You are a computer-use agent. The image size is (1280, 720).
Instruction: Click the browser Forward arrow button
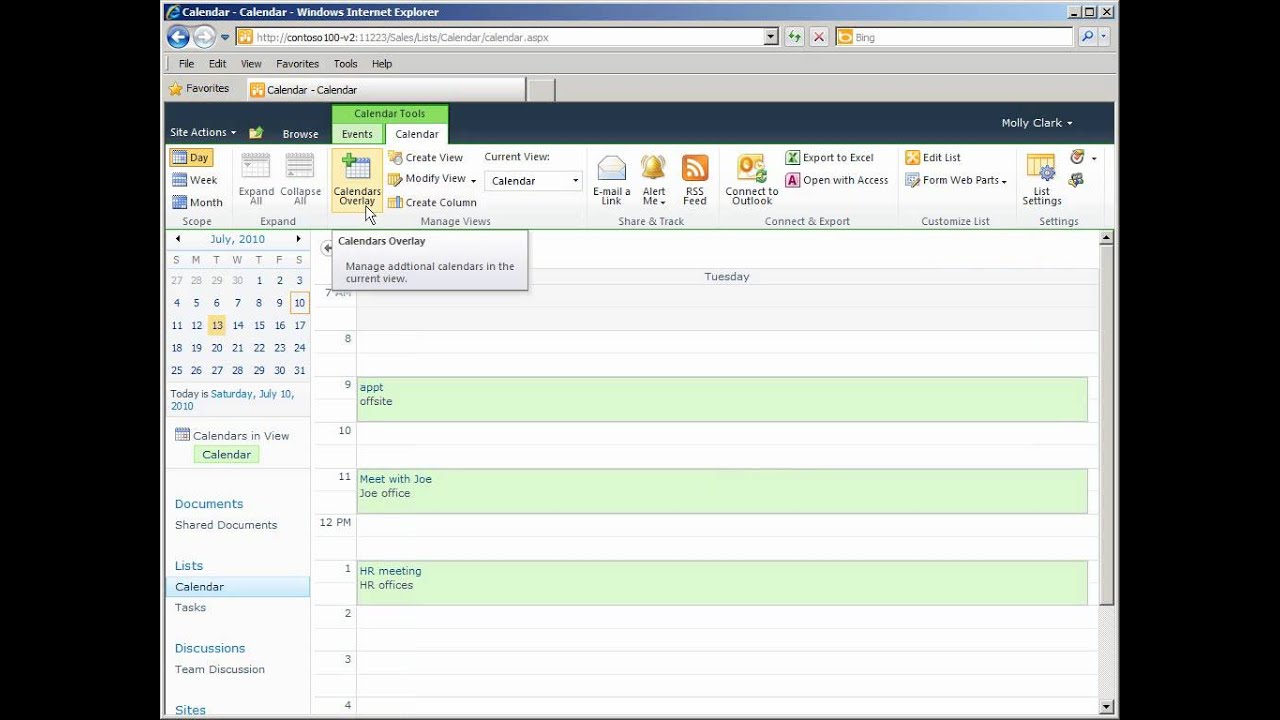pos(204,37)
